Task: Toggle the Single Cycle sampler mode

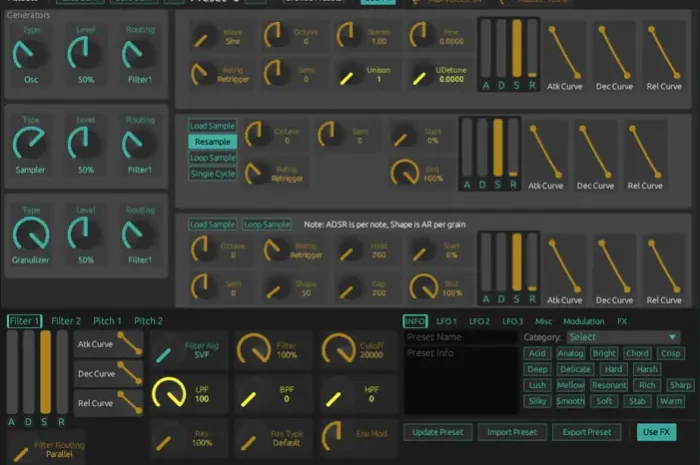Action: pos(213,174)
